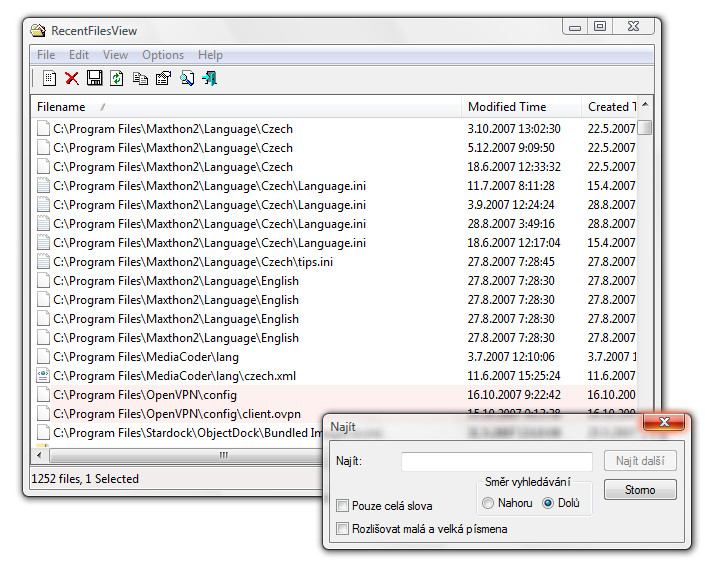
Task: Click the 'Storno' button
Action: [x=640, y=489]
